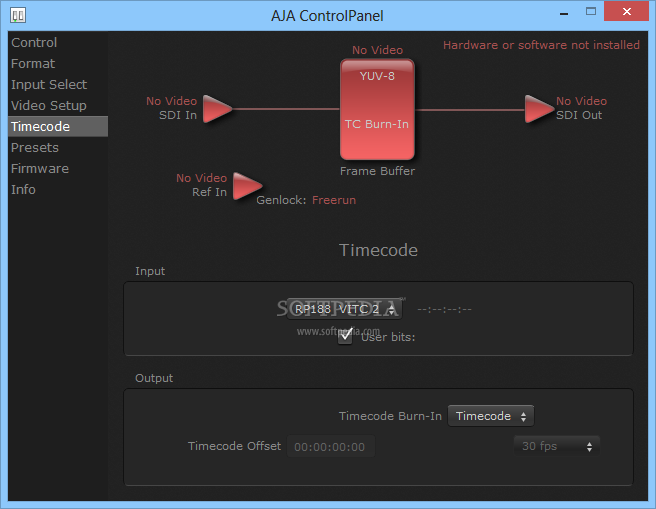Click the Ref In triangle icon

(x=247, y=186)
